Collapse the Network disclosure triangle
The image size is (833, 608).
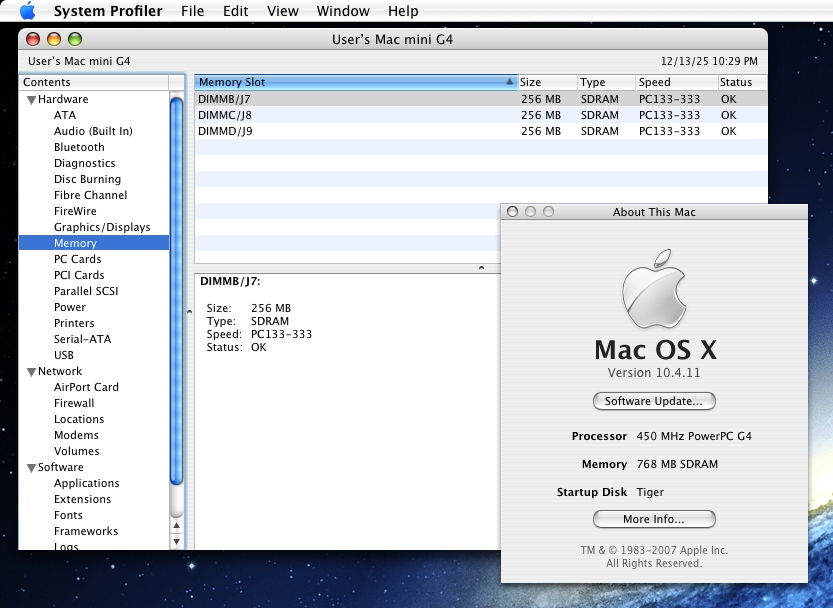31,372
